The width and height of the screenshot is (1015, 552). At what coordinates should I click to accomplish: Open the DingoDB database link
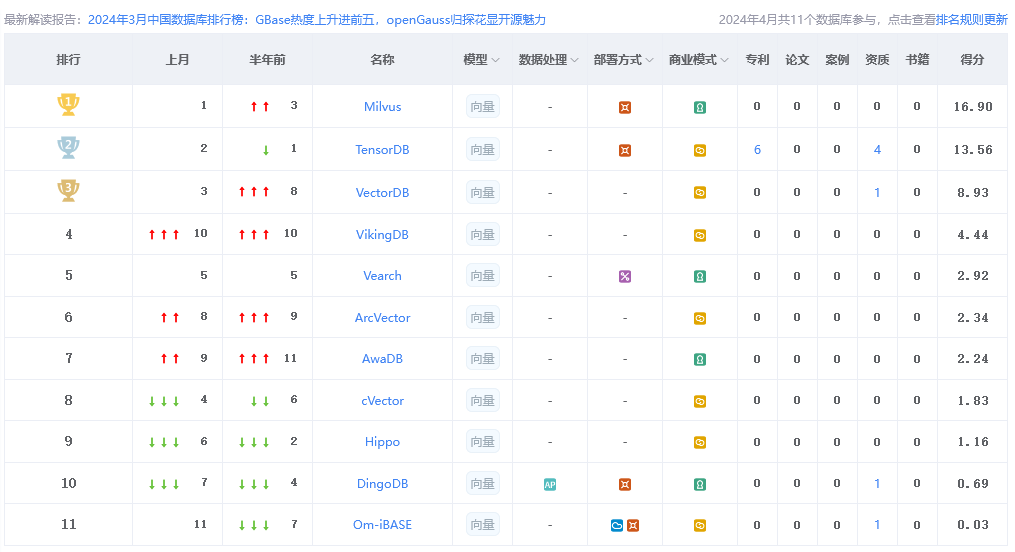click(383, 483)
